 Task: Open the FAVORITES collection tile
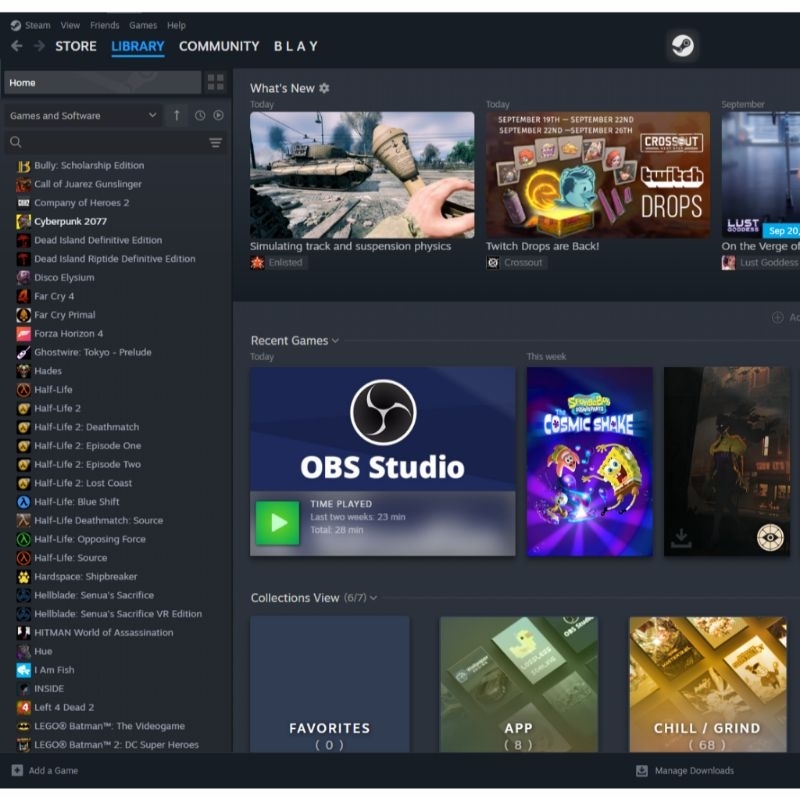coord(330,684)
